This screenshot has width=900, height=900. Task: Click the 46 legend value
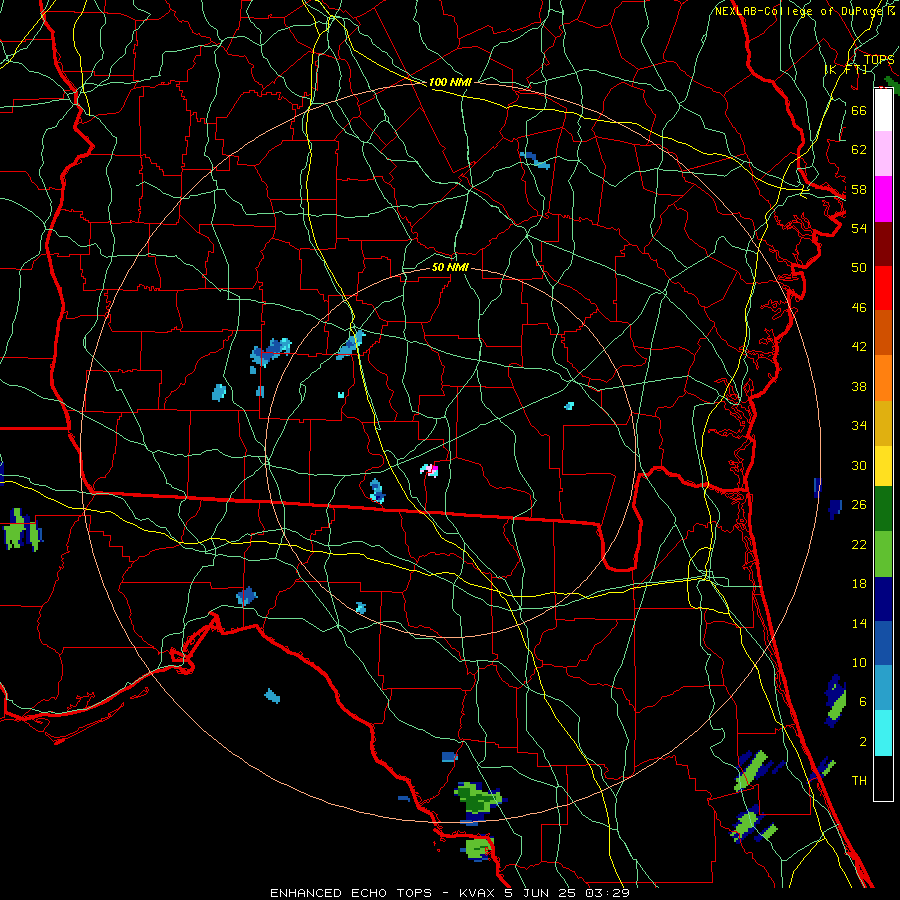[x=859, y=308]
